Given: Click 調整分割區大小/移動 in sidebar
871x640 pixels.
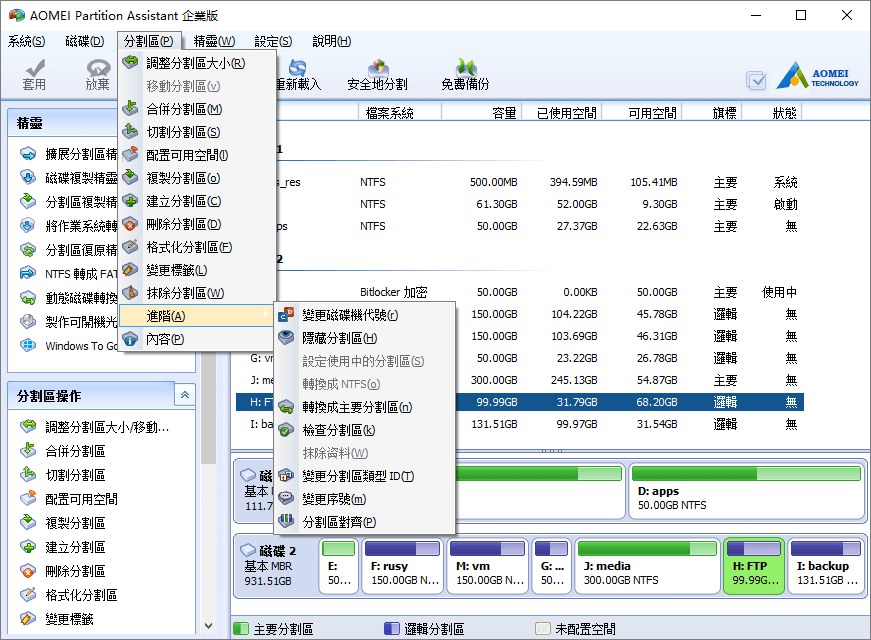Looking at the screenshot, I should coord(107,427).
